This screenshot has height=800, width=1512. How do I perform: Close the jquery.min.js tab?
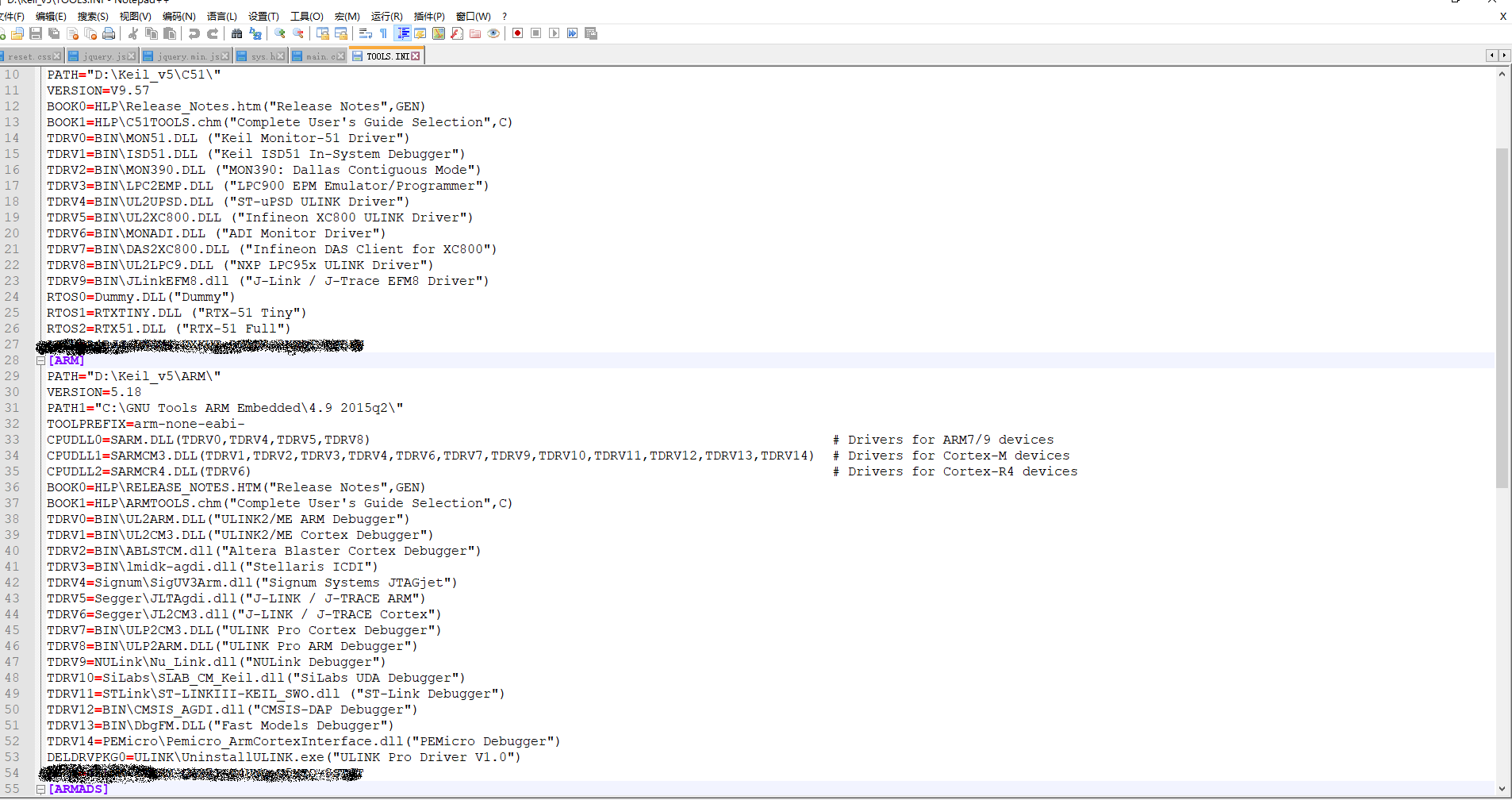point(225,56)
